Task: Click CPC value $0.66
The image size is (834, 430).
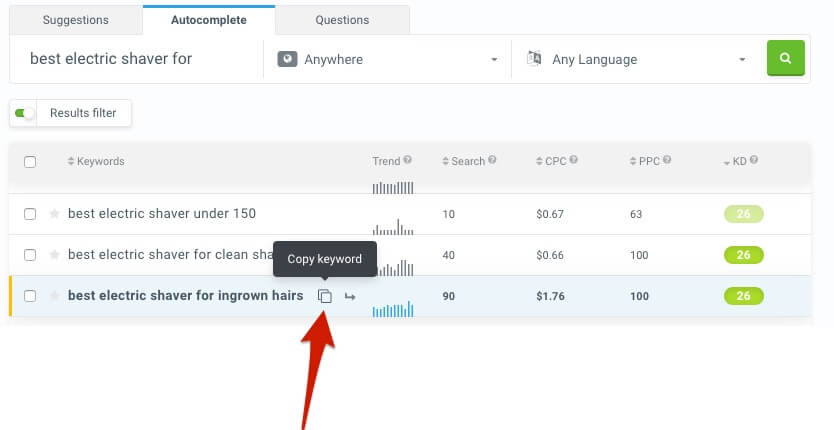Action: pyautogui.click(x=550, y=255)
